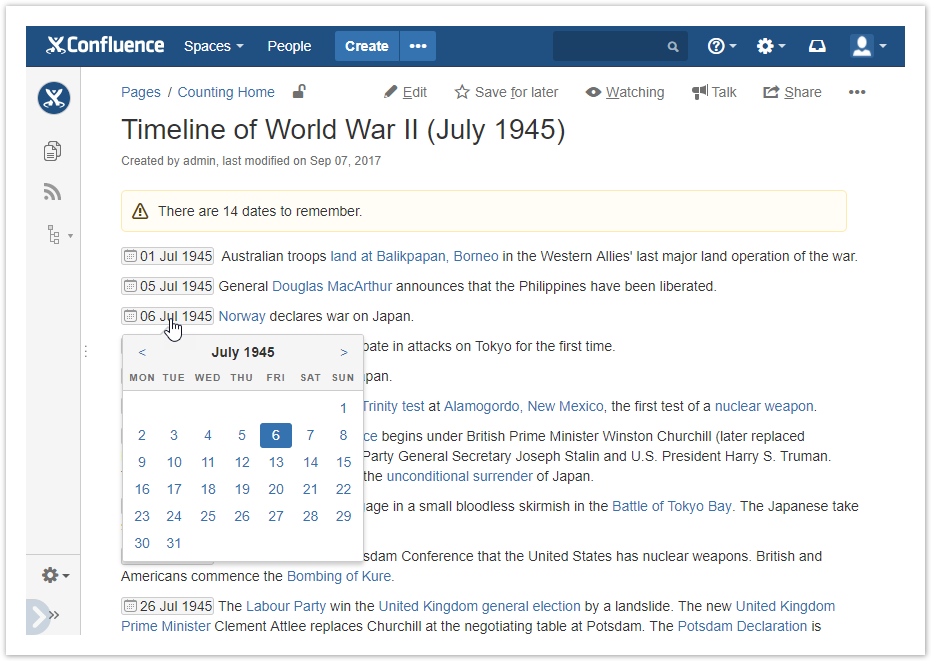931x661 pixels.
Task: Open the Spaces dropdown menu
Action: [214, 46]
